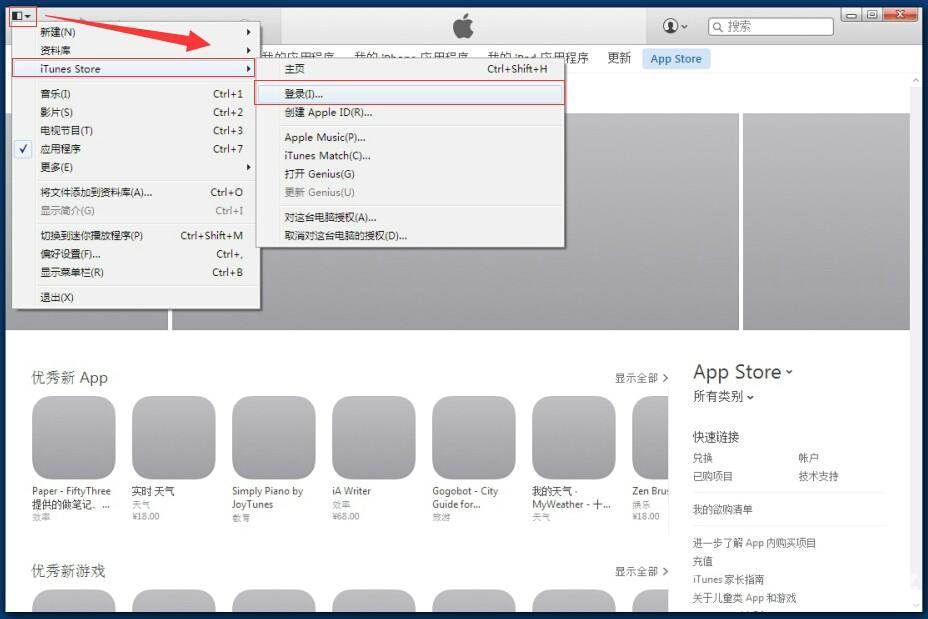Click the Gogobot - City Guide app icon
This screenshot has height=619, width=928.
pos(473,437)
